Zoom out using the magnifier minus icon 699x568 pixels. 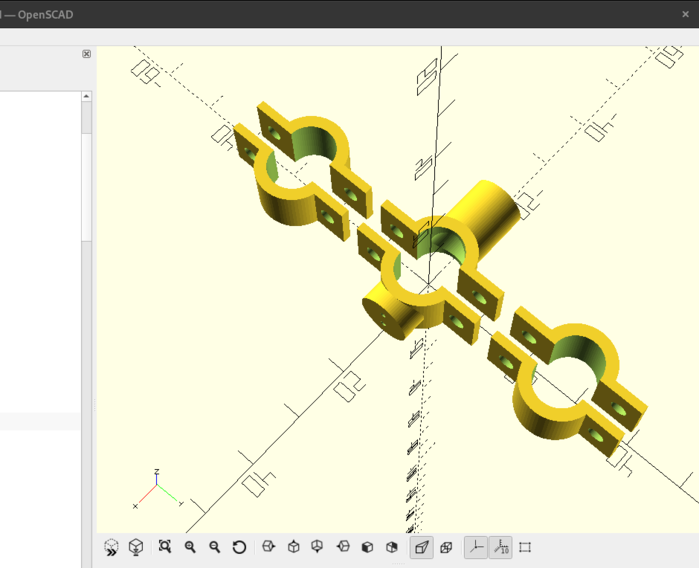215,547
